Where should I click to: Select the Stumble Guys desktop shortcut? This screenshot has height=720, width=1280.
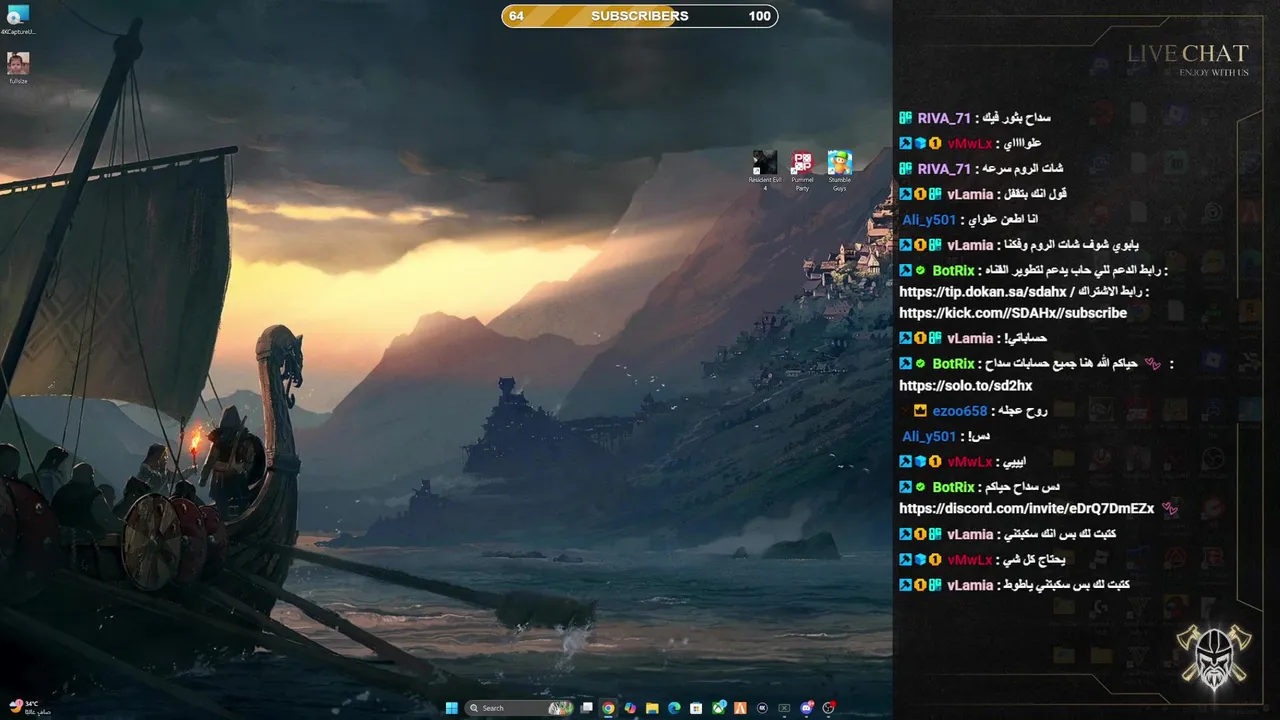click(840, 170)
